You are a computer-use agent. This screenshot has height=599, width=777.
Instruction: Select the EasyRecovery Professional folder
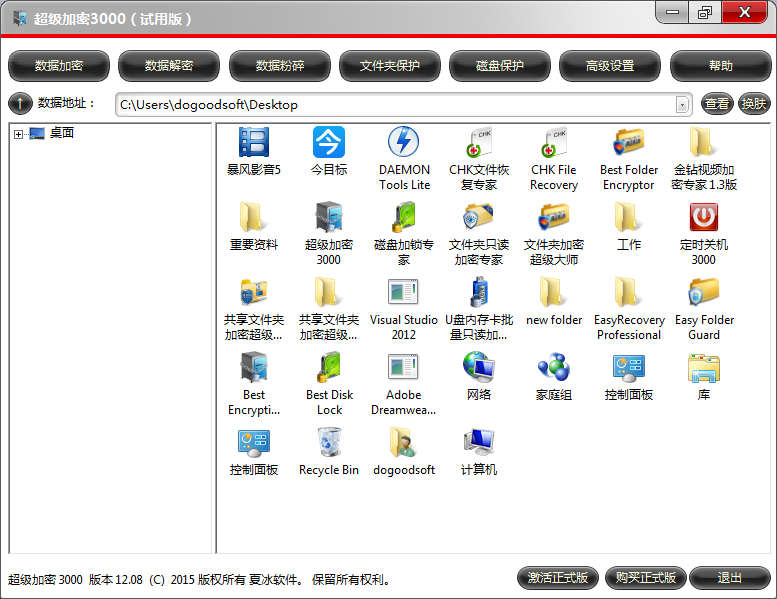[x=629, y=292]
